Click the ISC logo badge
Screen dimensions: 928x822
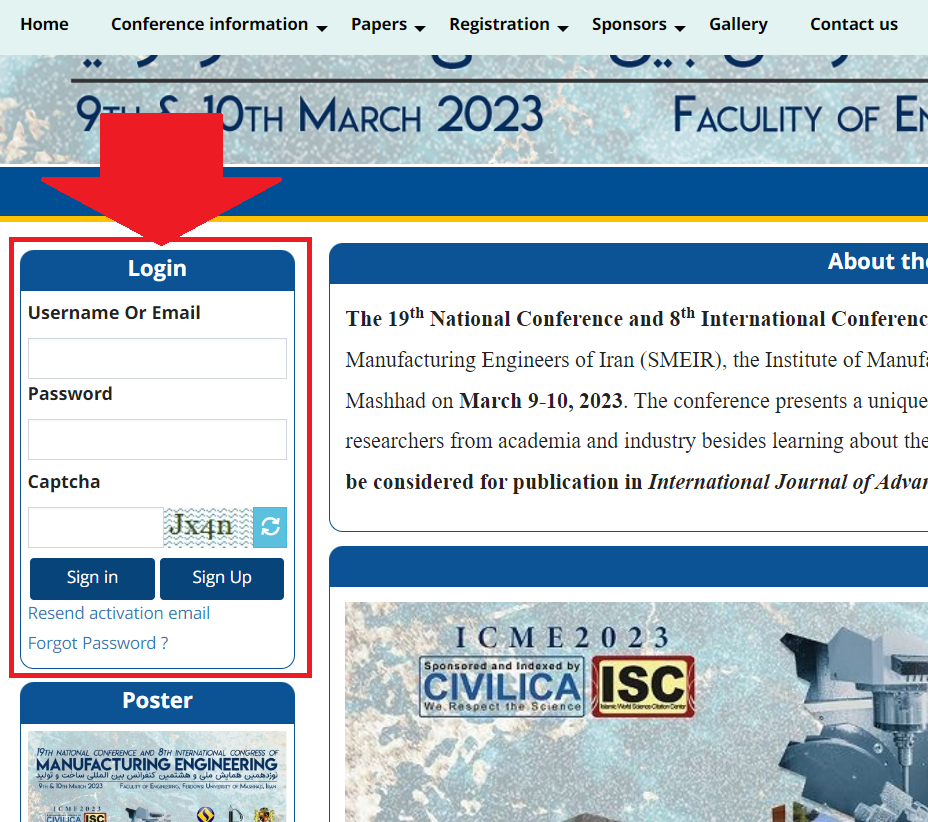643,686
